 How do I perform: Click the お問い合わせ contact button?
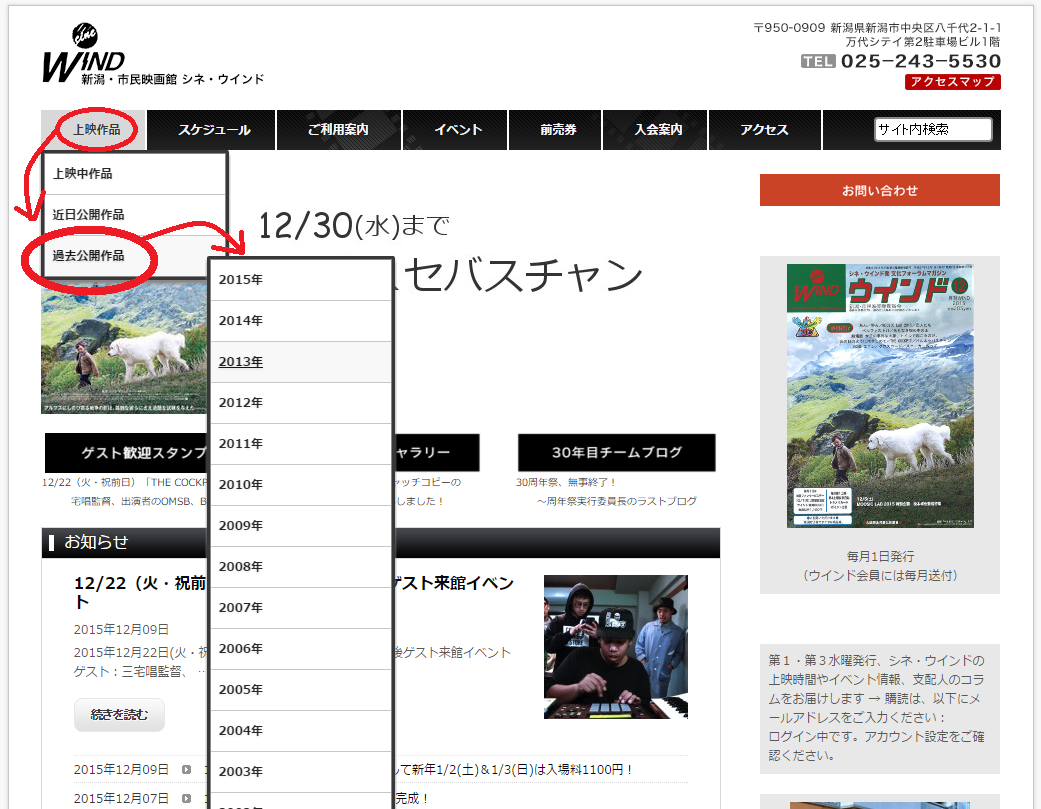click(x=878, y=189)
